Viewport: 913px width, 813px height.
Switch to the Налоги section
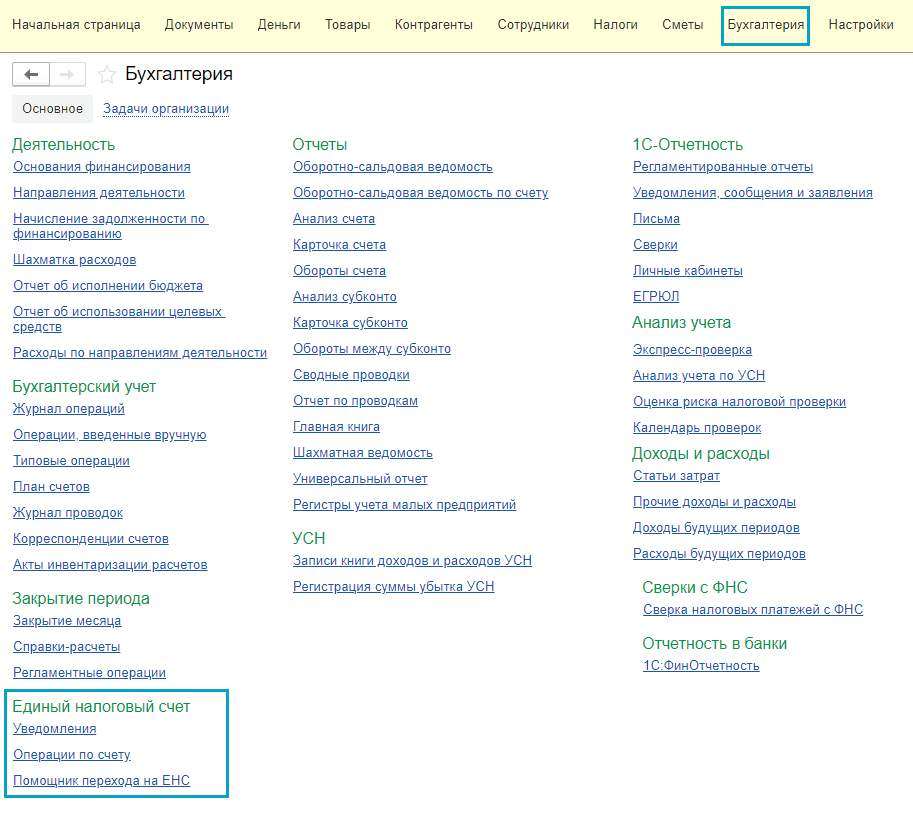[615, 25]
